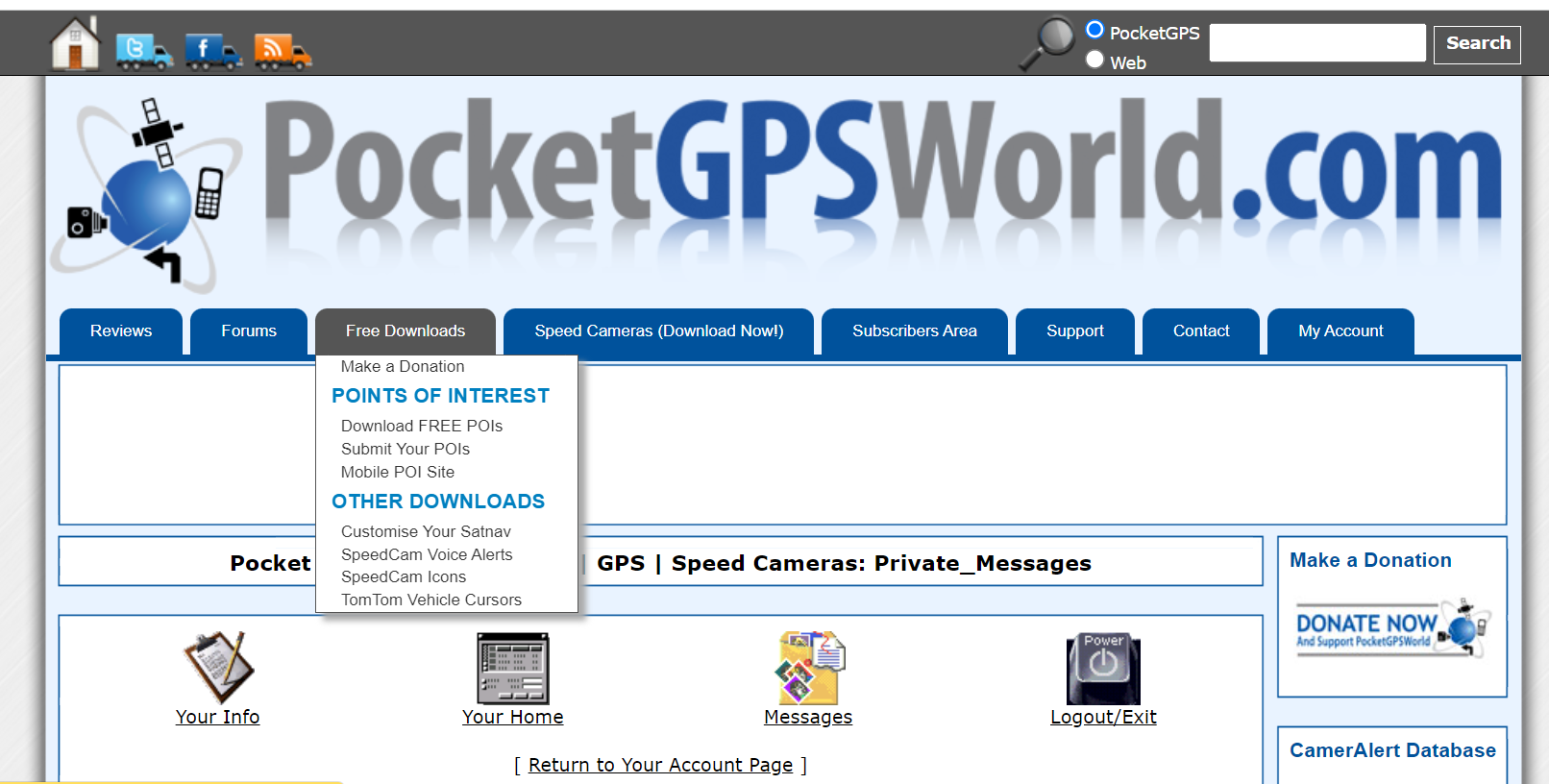
Task: Click the search text input field
Action: [x=1316, y=43]
